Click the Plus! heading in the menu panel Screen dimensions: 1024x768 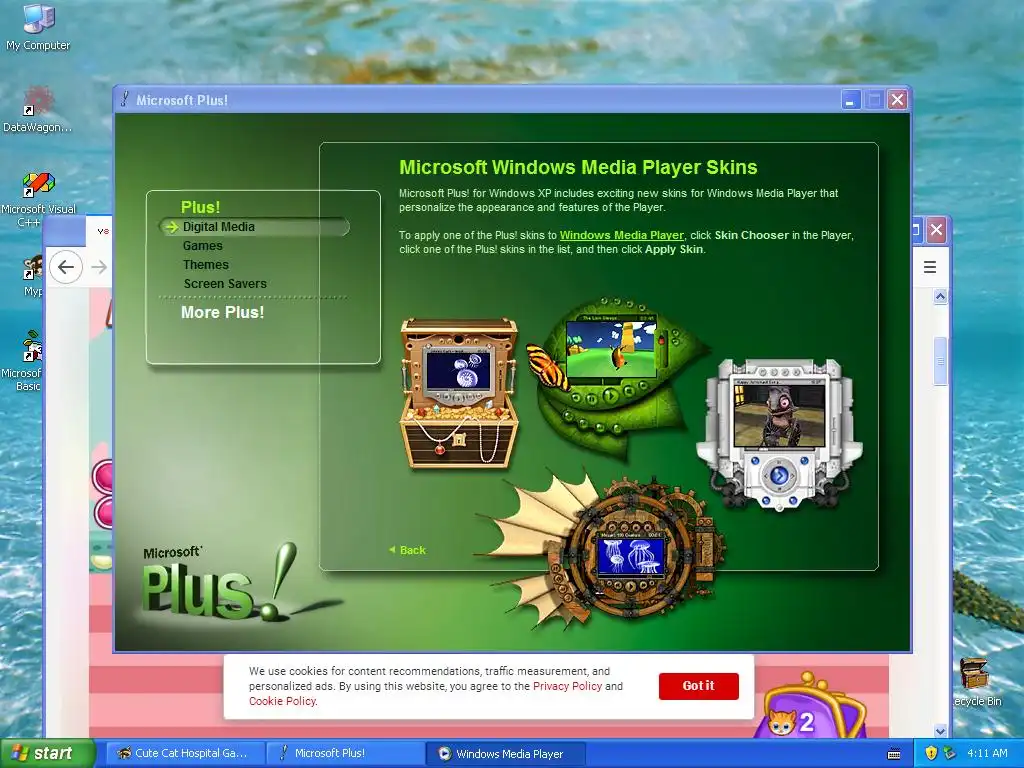[x=200, y=207]
